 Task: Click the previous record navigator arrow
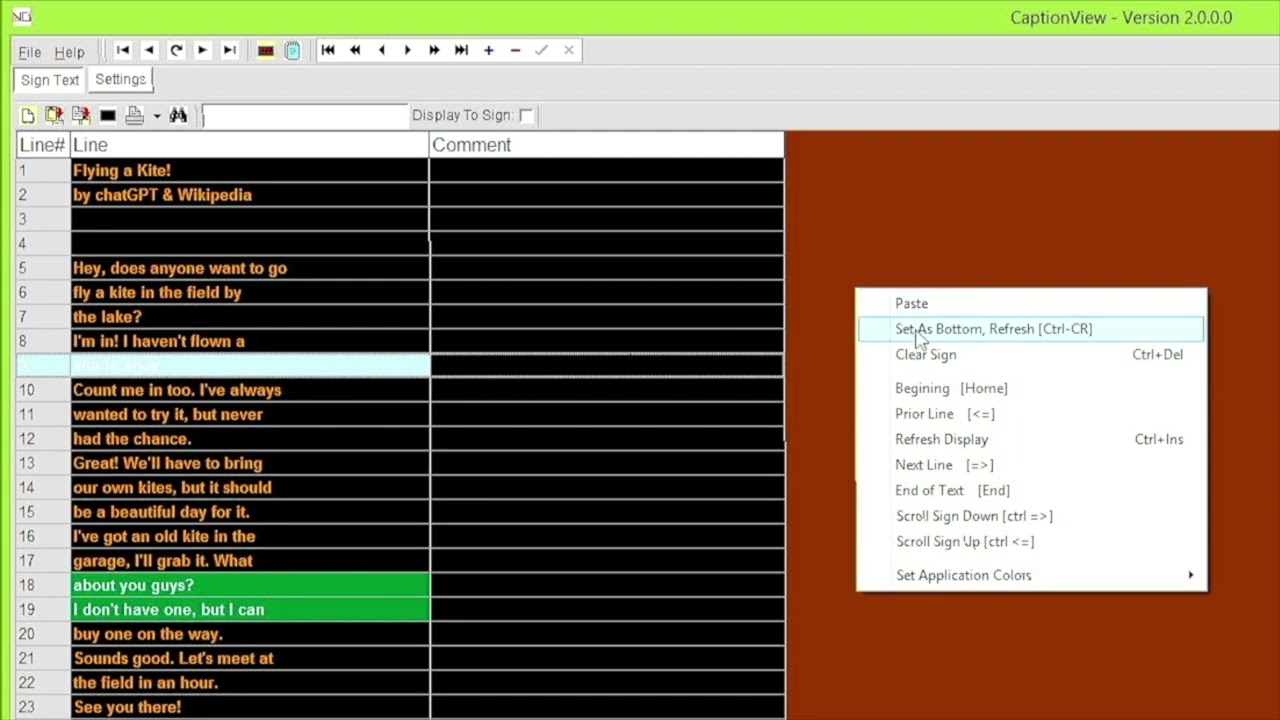[x=381, y=50]
